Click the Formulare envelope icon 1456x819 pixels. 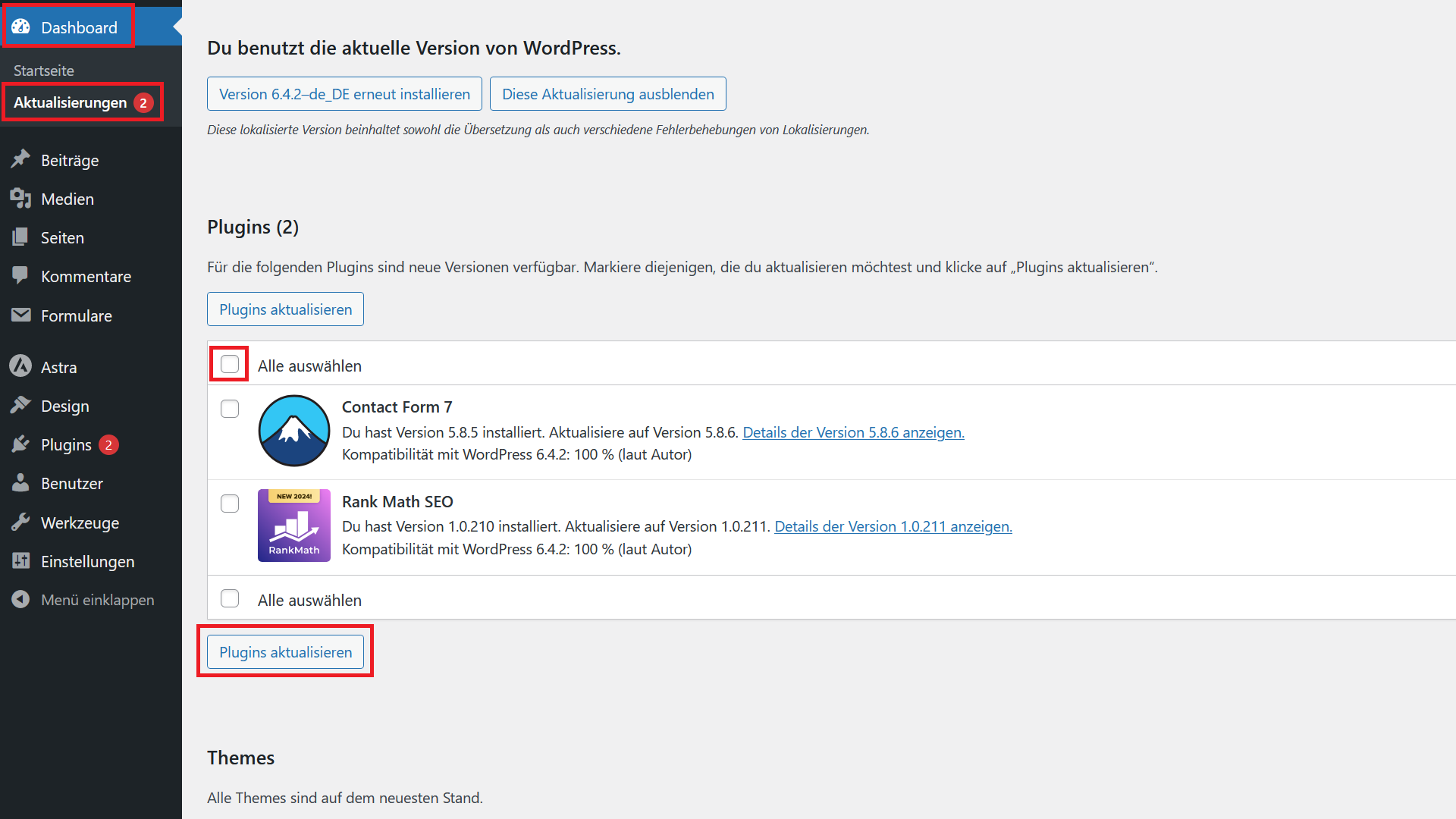coord(20,315)
